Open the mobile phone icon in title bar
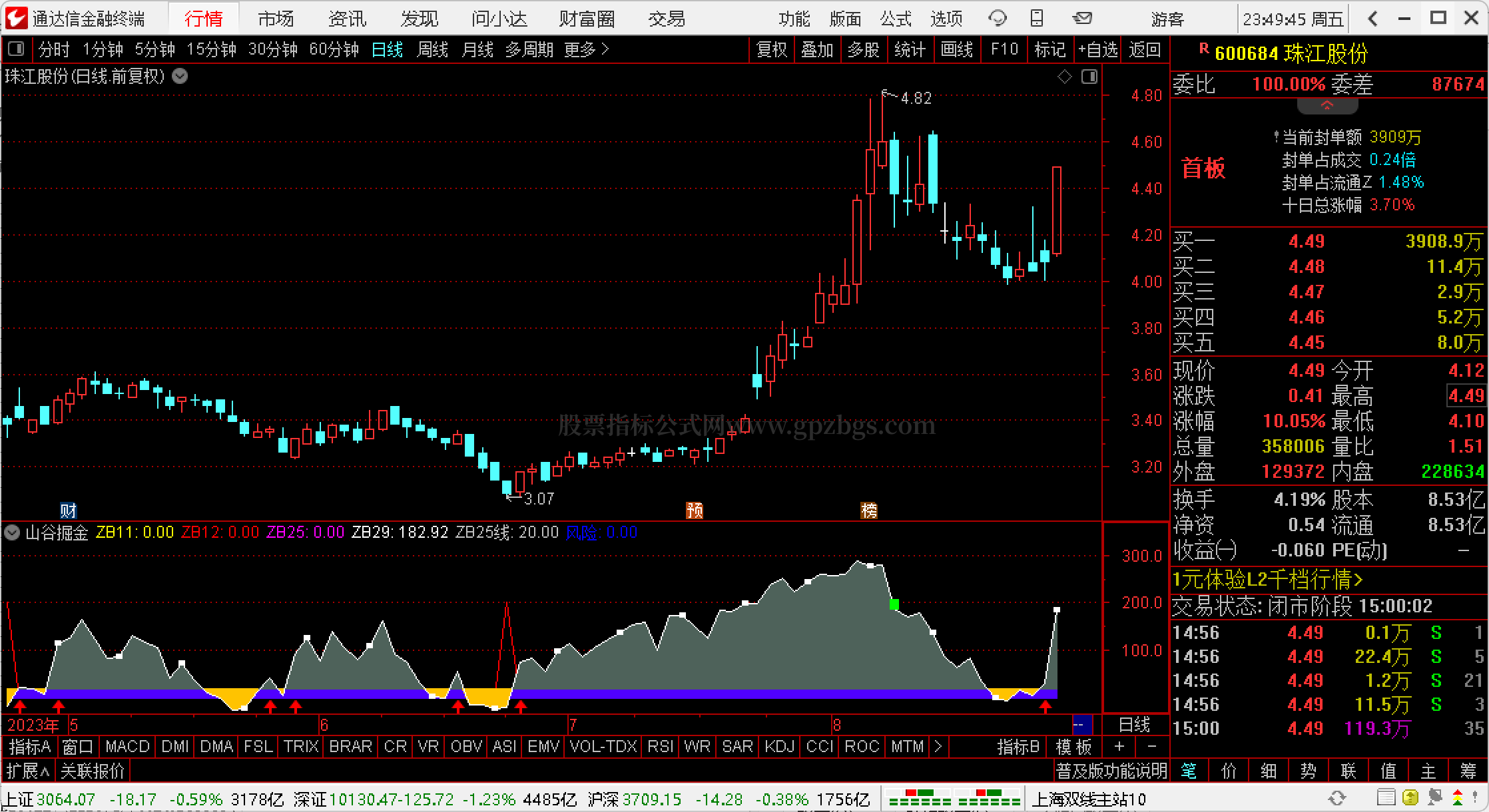The height and width of the screenshot is (812, 1489). click(1037, 18)
